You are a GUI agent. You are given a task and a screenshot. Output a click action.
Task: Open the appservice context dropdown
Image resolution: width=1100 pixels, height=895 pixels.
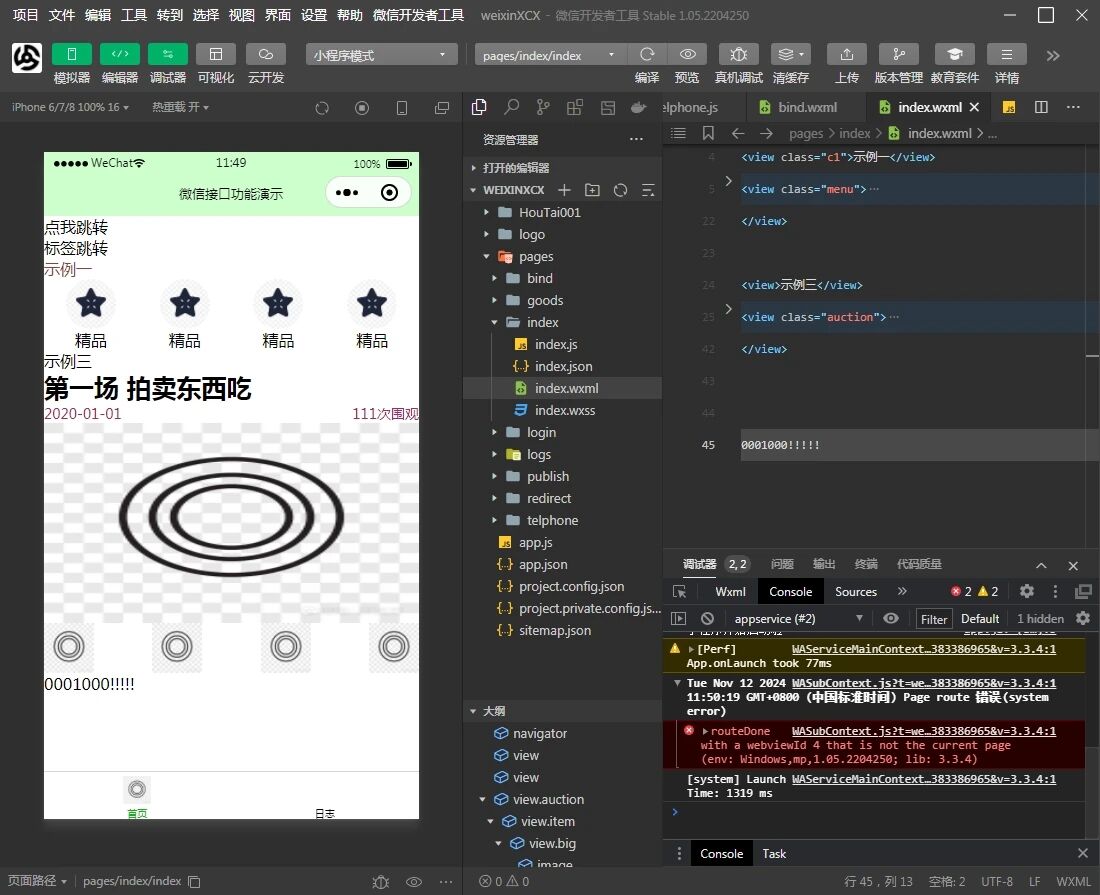click(x=798, y=619)
